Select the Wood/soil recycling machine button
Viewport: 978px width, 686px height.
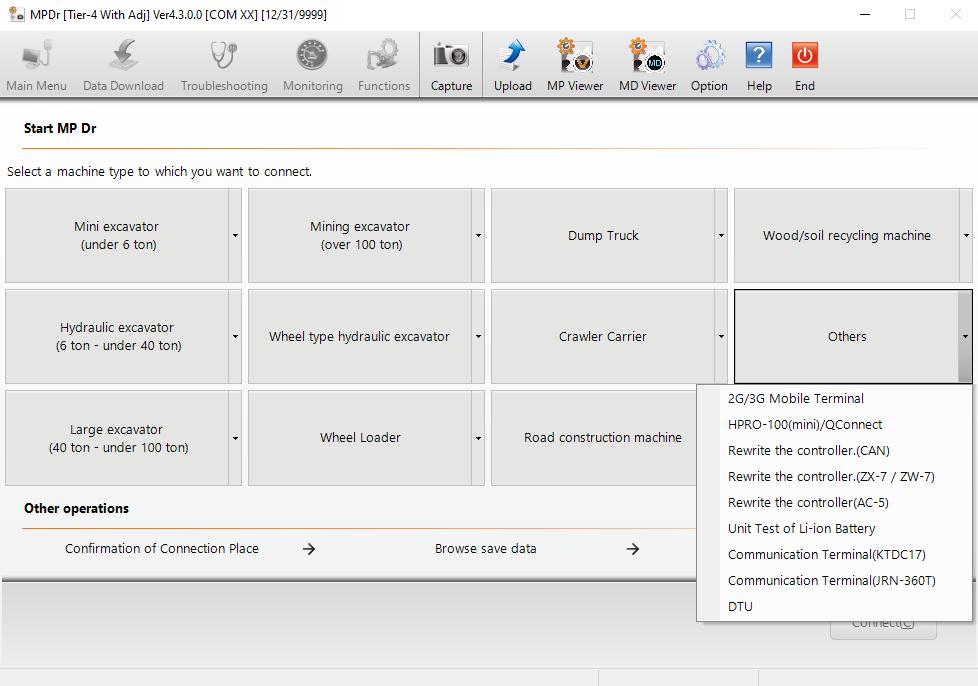(846, 236)
